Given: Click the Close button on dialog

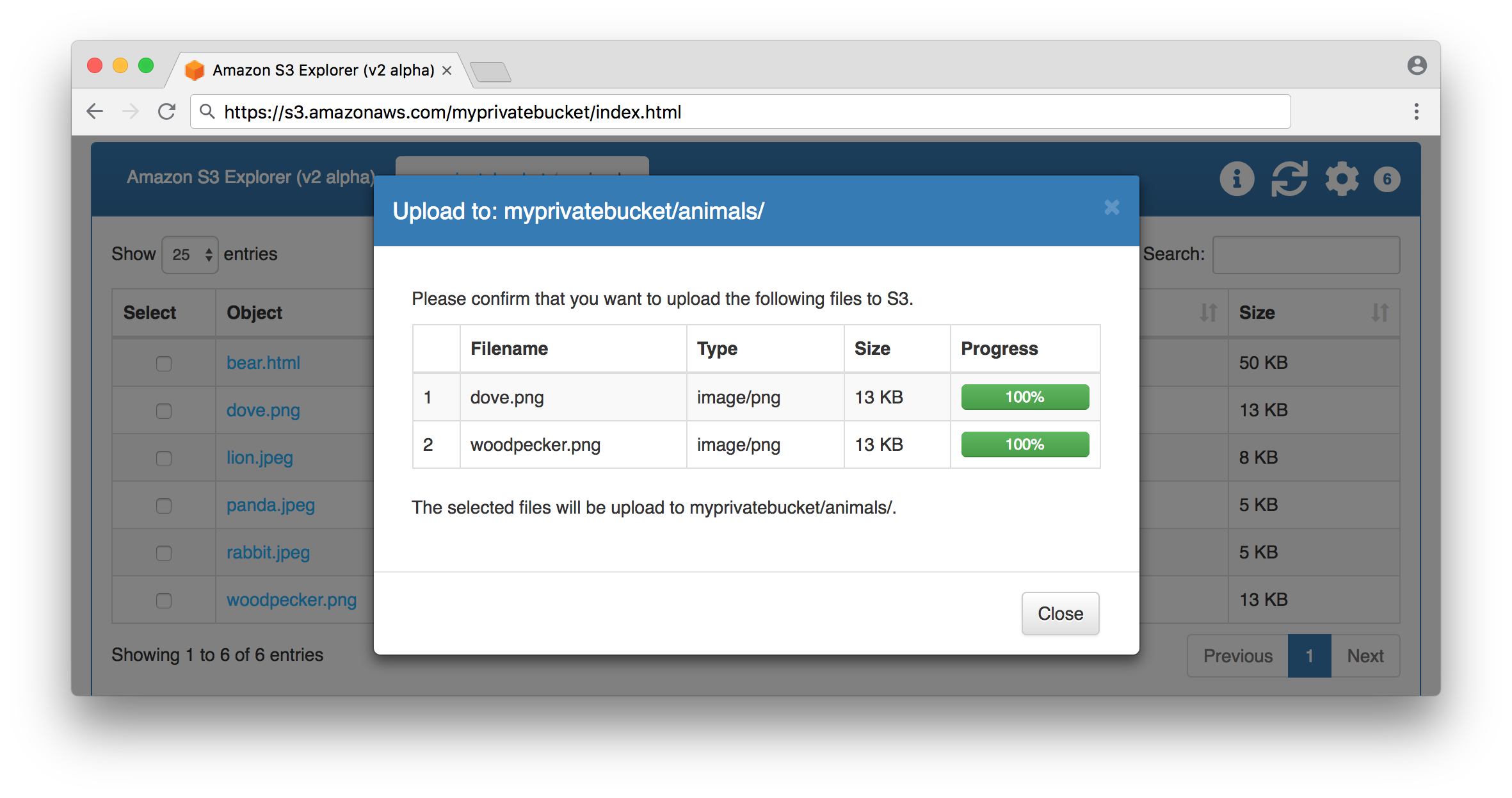Looking at the screenshot, I should [1060, 614].
